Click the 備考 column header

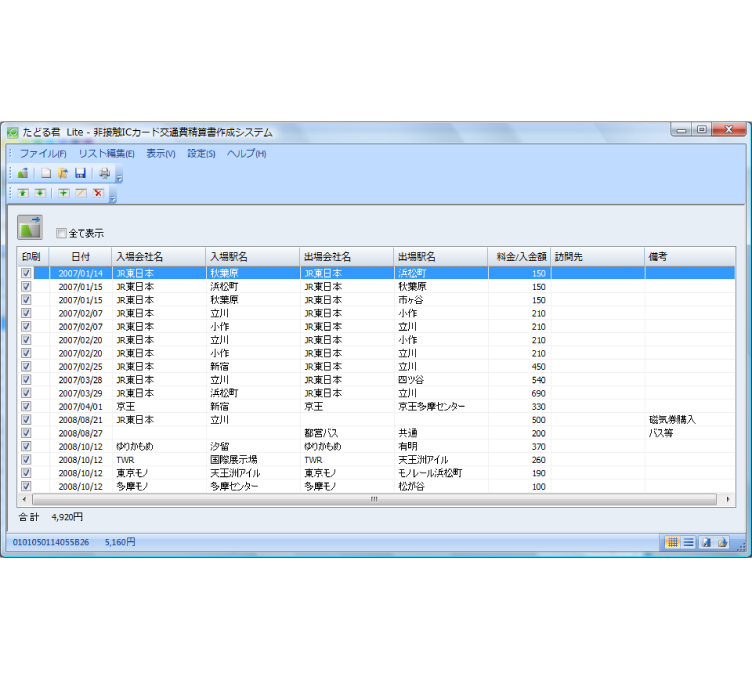click(x=690, y=257)
